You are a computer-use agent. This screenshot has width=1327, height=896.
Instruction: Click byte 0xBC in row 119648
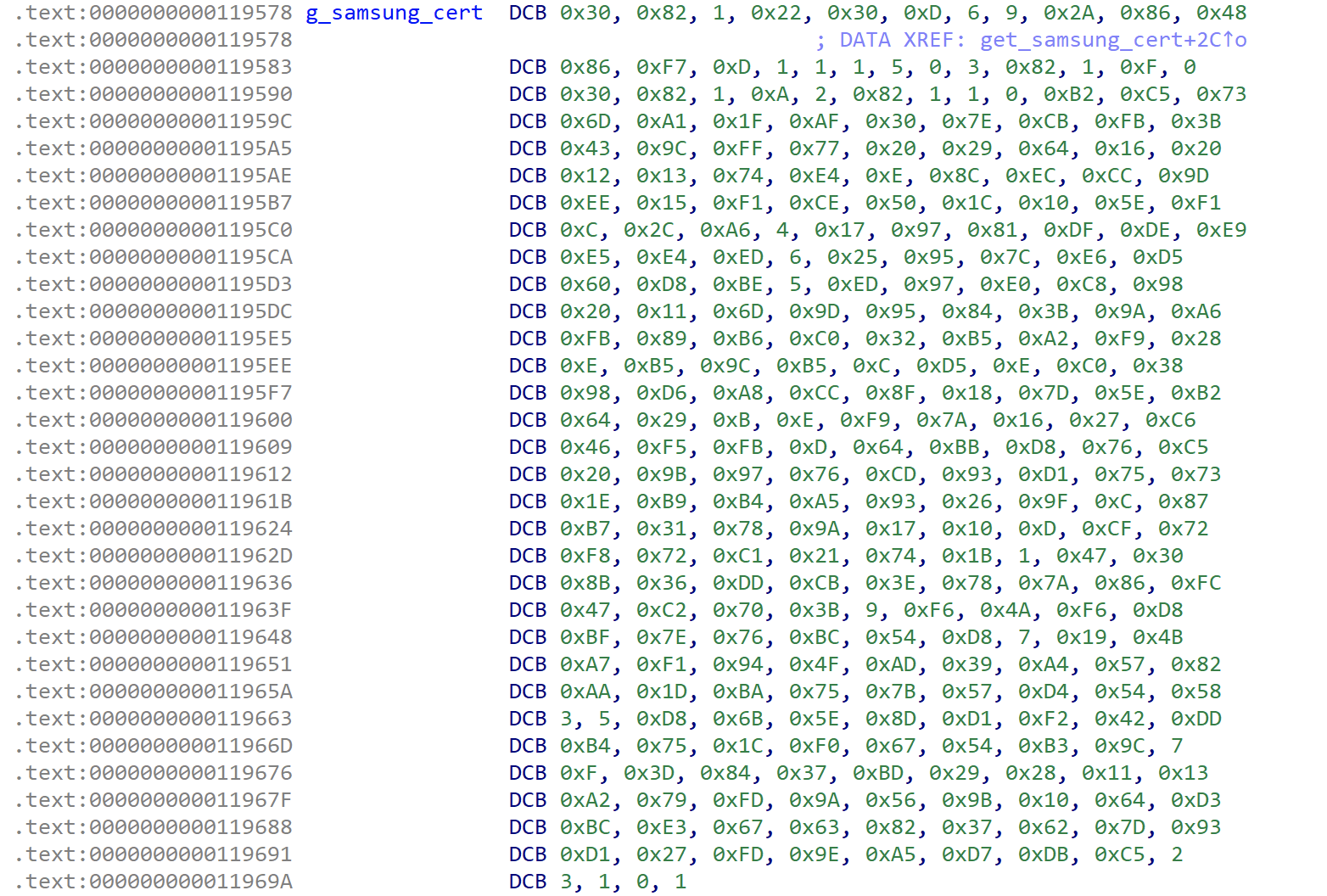815,637
